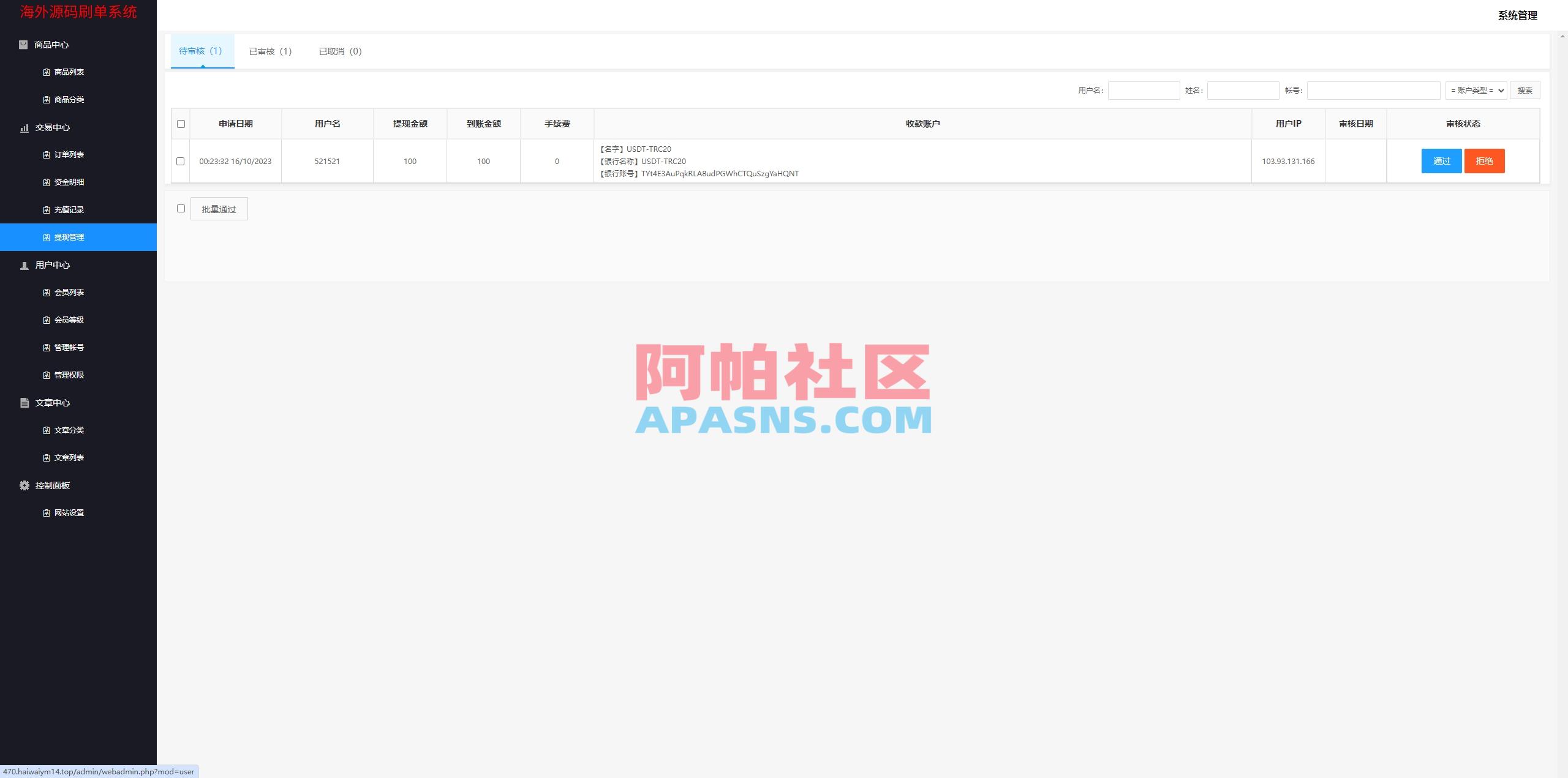
Task: Click the 控制面板 gear icon
Action: point(24,485)
